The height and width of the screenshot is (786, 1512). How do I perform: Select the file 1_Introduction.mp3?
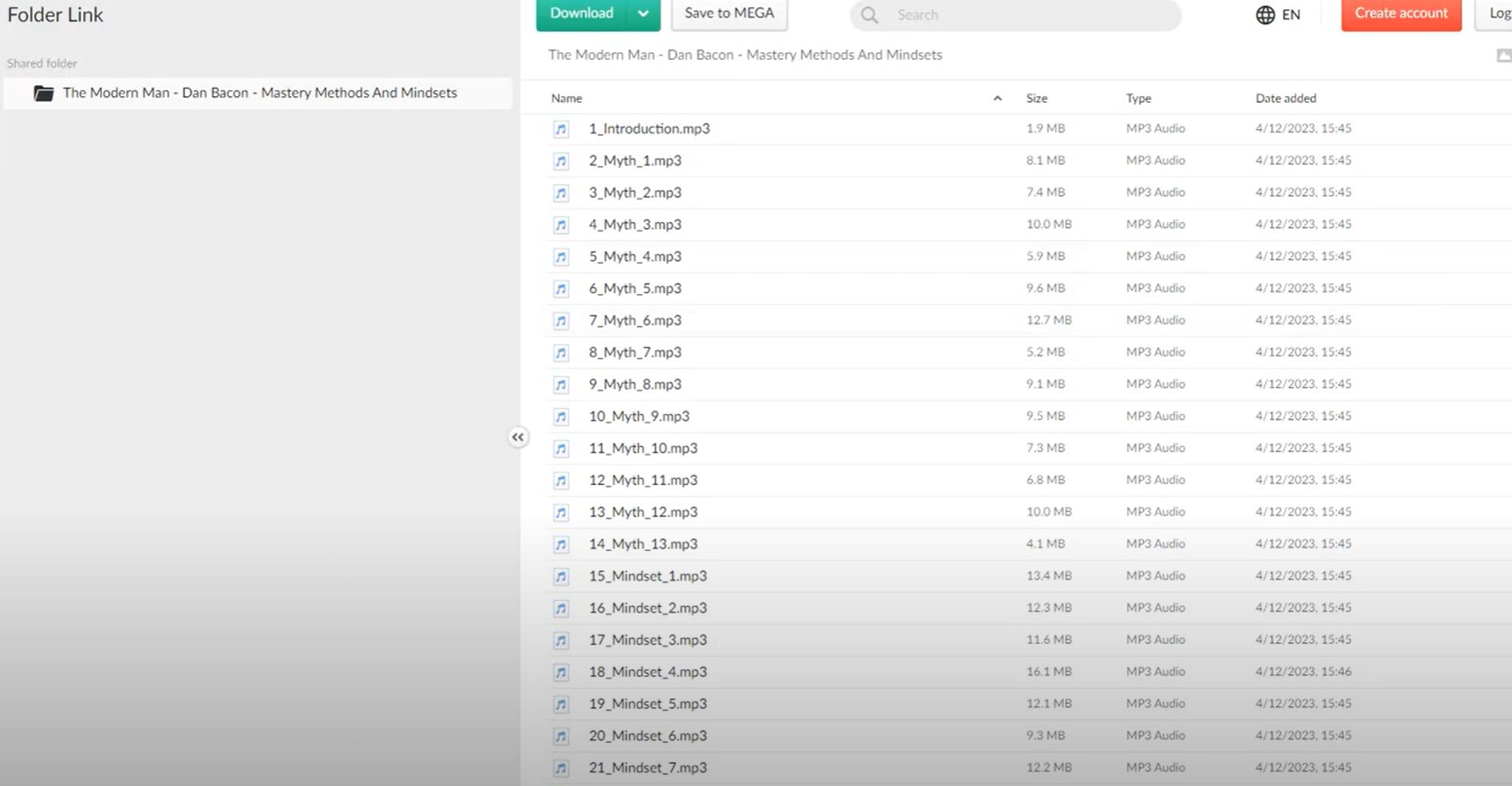click(649, 129)
